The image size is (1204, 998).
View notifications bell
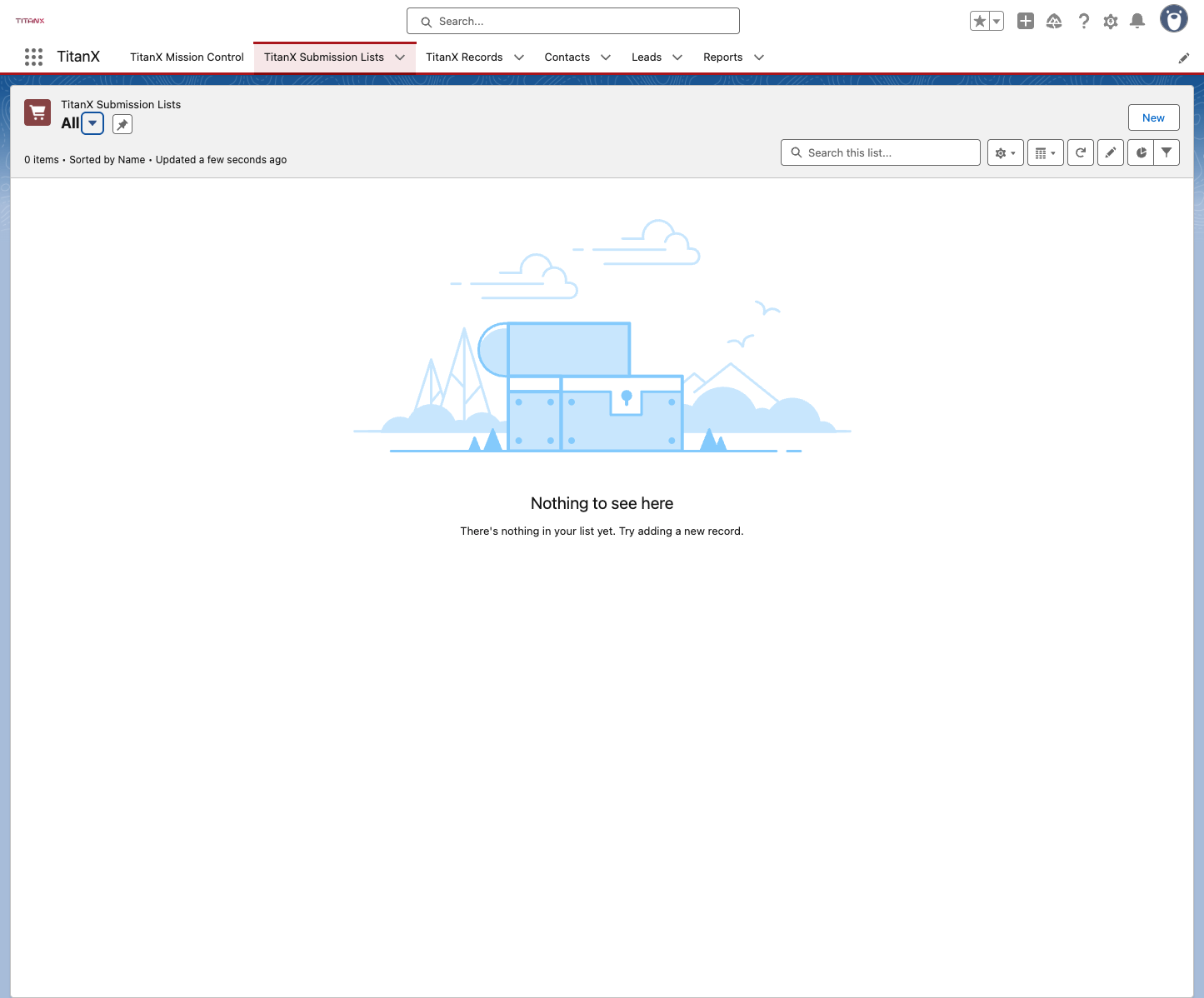1137,22
